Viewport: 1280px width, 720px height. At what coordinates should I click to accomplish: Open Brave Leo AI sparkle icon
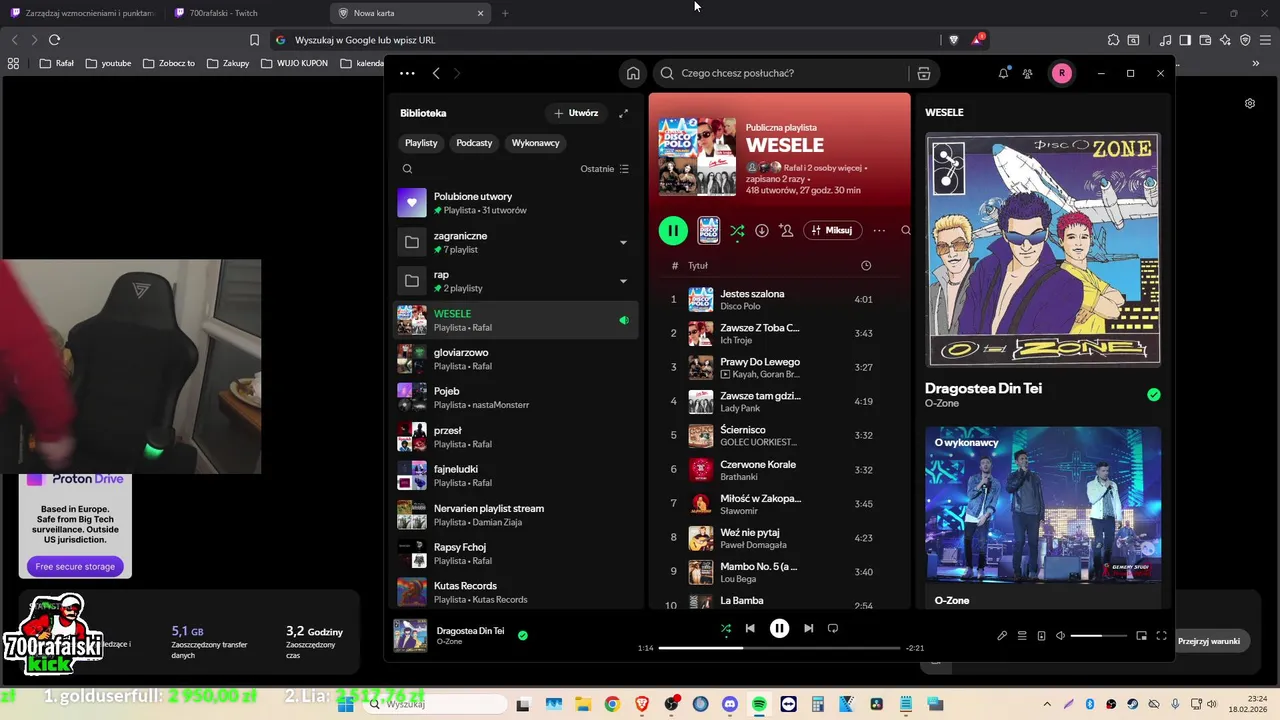click(1225, 40)
